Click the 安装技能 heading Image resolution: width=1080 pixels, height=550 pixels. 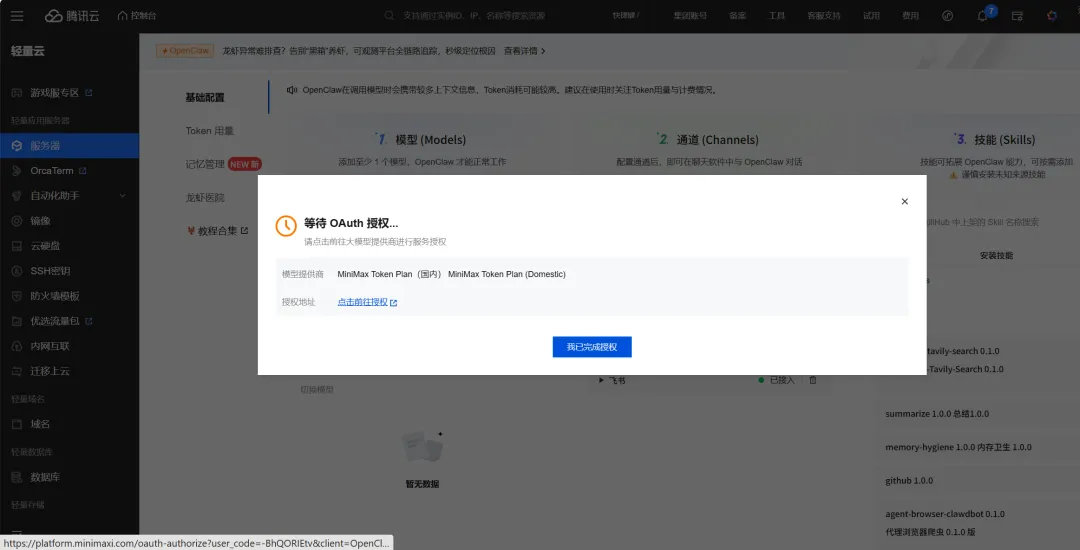click(x=997, y=255)
